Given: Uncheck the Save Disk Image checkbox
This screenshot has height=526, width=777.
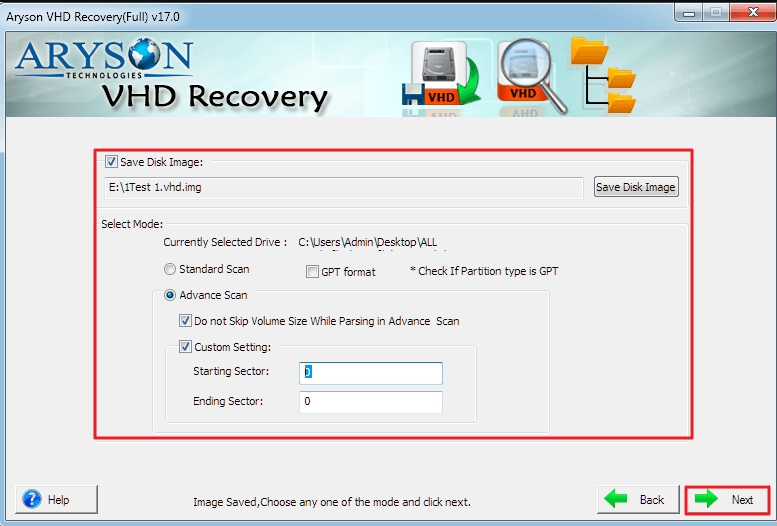Looking at the screenshot, I should [x=111, y=162].
